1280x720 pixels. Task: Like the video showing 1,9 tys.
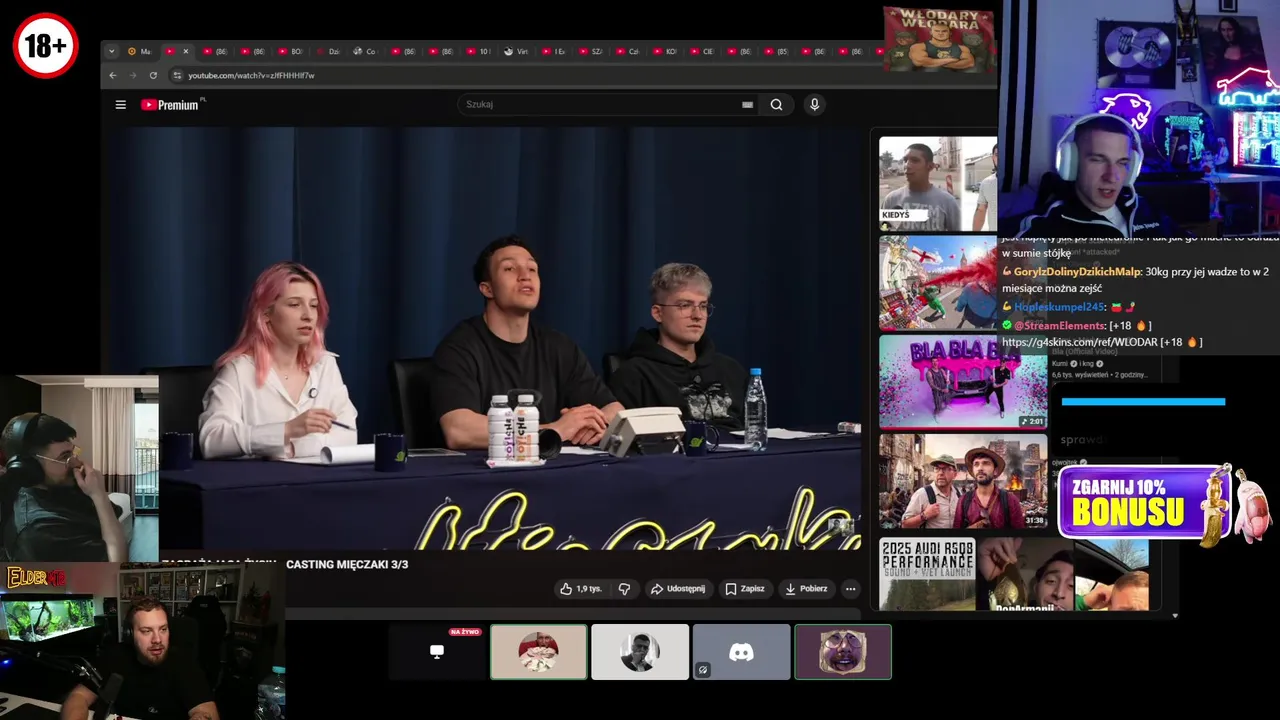tap(581, 589)
